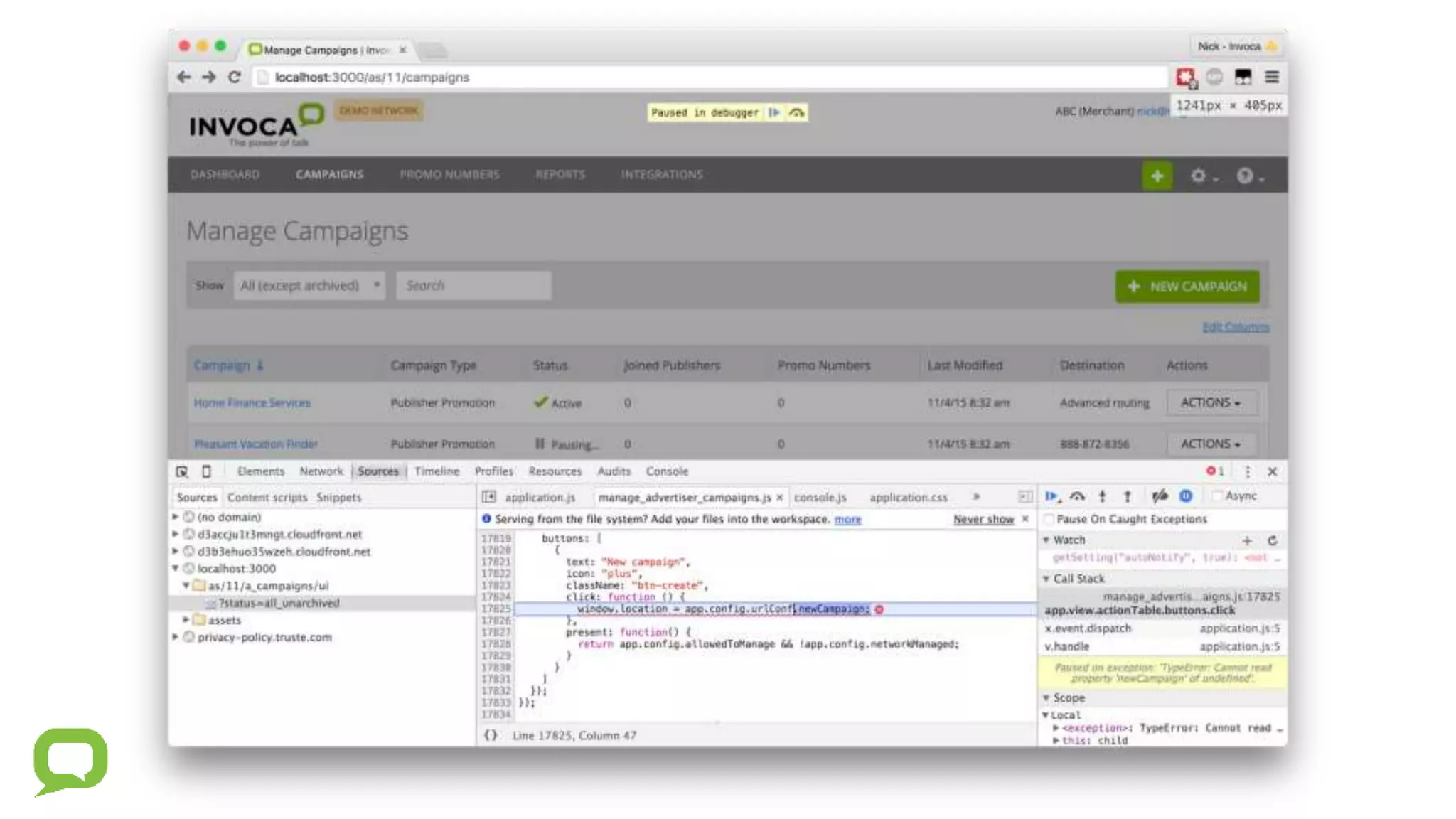The height and width of the screenshot is (819, 1456).
Task: Switch to the Elements panel
Action: click(261, 471)
